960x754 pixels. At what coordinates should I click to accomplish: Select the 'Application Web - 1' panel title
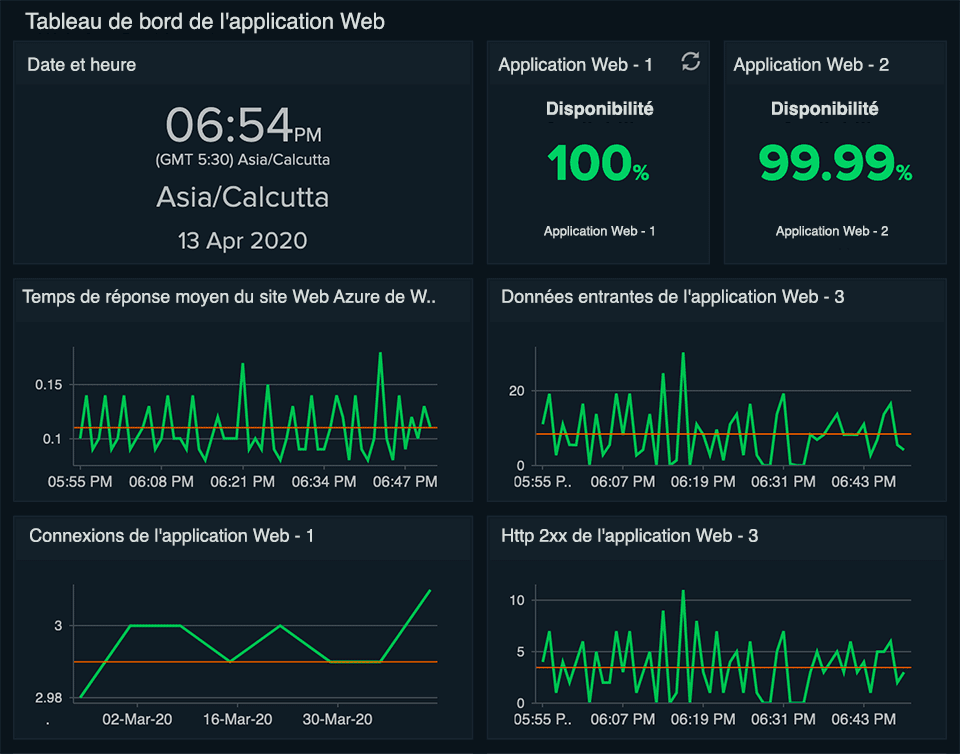[575, 64]
